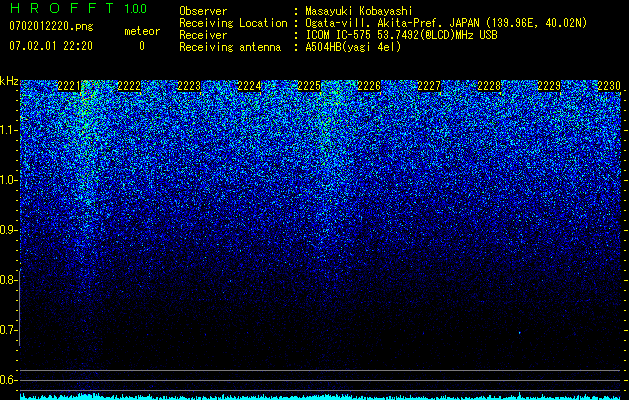Click the 2224 time marker

click(249, 86)
